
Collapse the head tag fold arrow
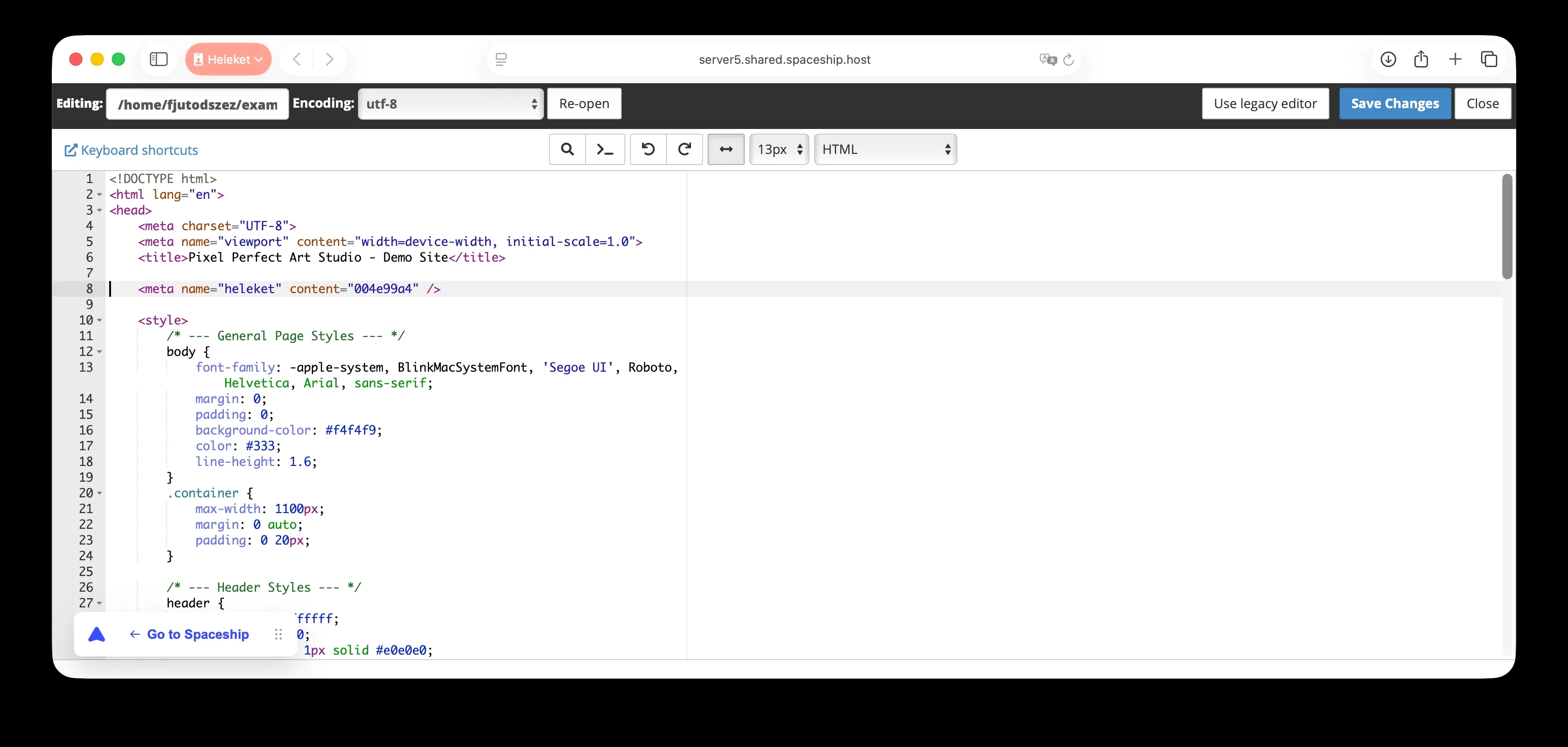pos(99,210)
